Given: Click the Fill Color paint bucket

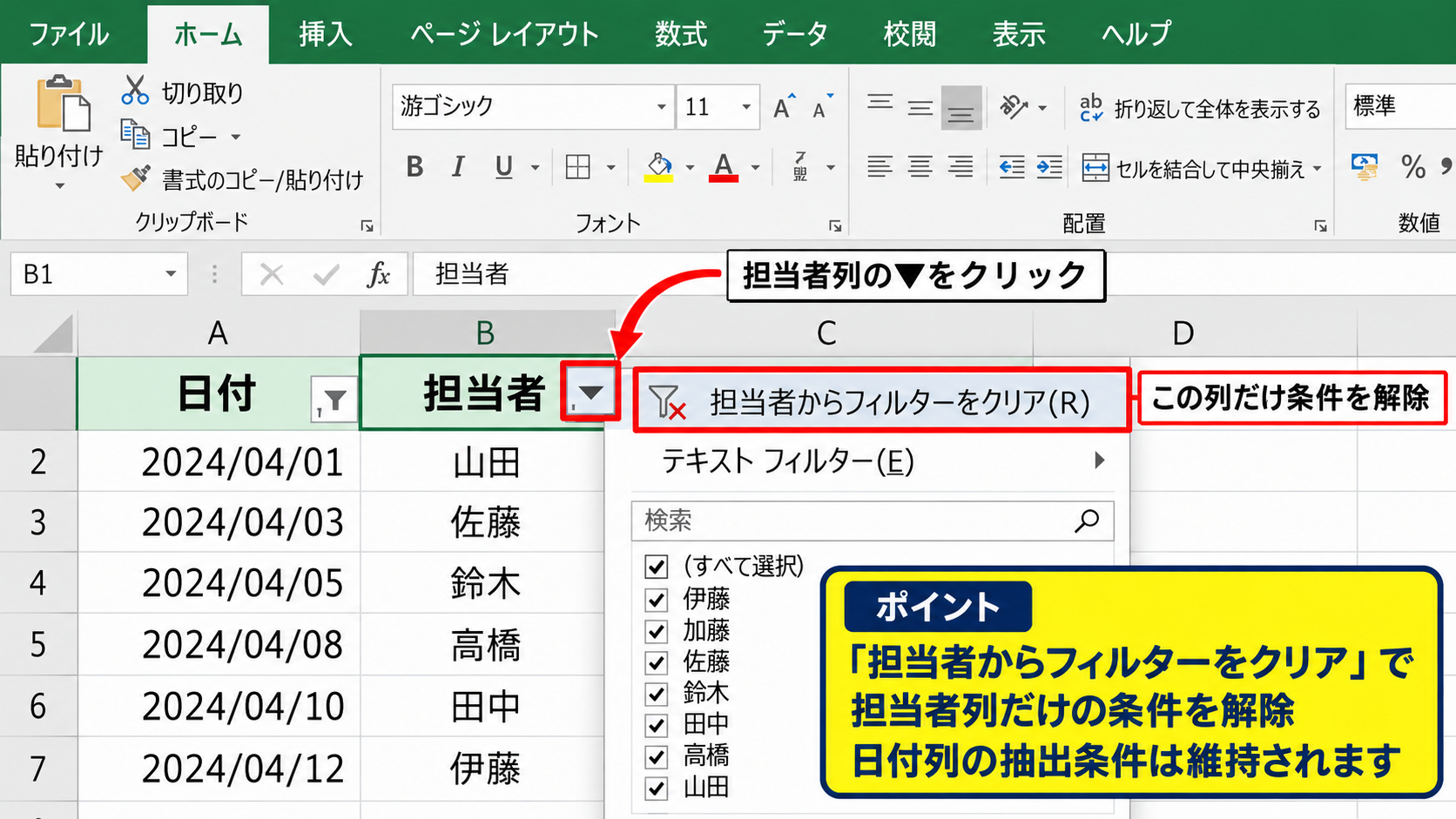Looking at the screenshot, I should [x=659, y=166].
